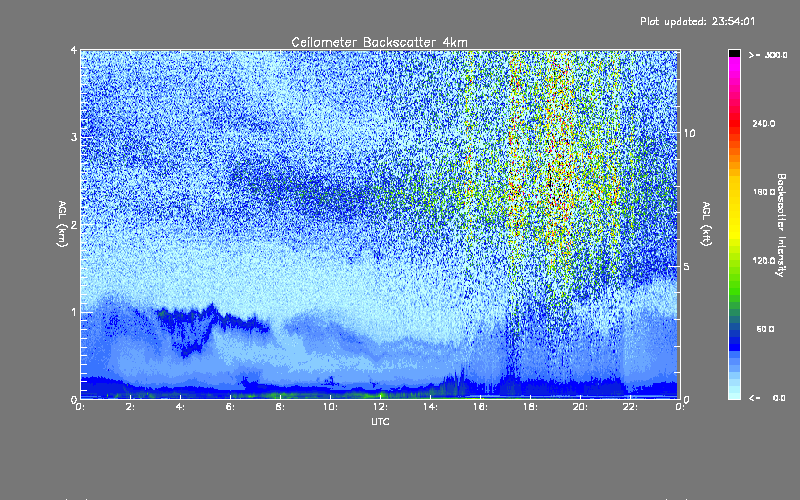The width and height of the screenshot is (800, 500).
Task: Click the "22:" UTC hour tick
Action: click(631, 407)
